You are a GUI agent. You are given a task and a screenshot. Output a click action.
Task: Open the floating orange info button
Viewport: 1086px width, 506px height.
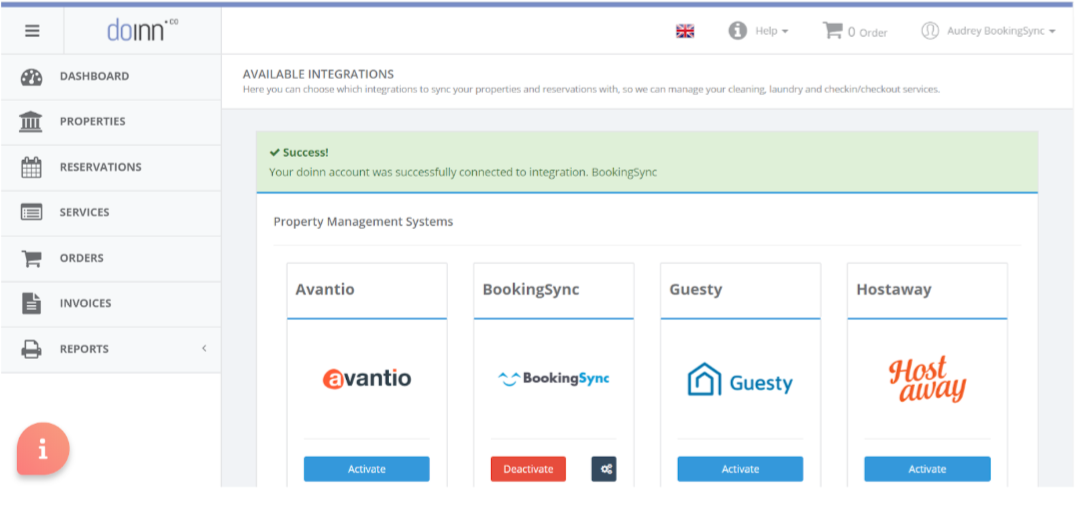click(43, 449)
